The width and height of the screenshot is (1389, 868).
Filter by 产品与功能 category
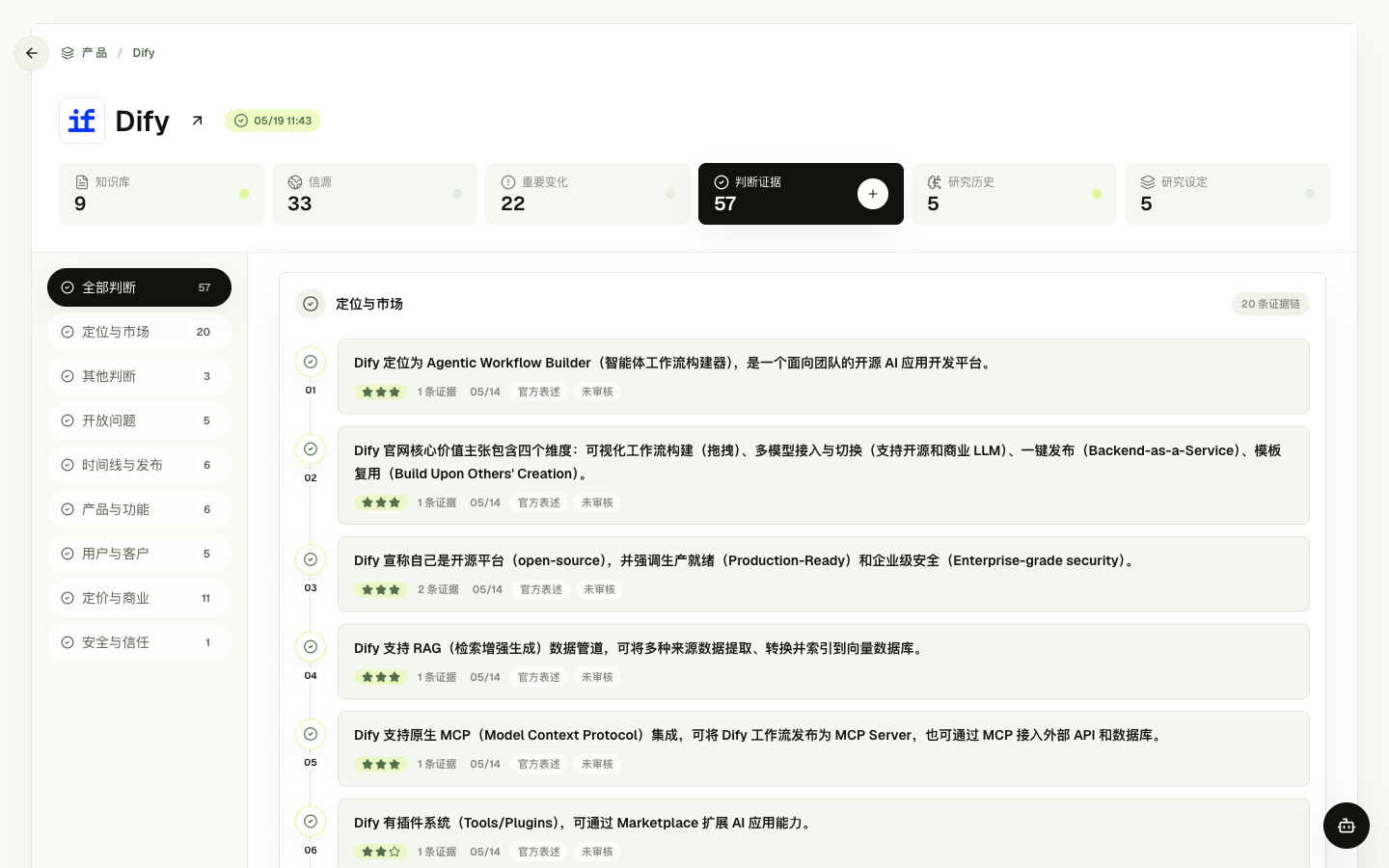139,509
